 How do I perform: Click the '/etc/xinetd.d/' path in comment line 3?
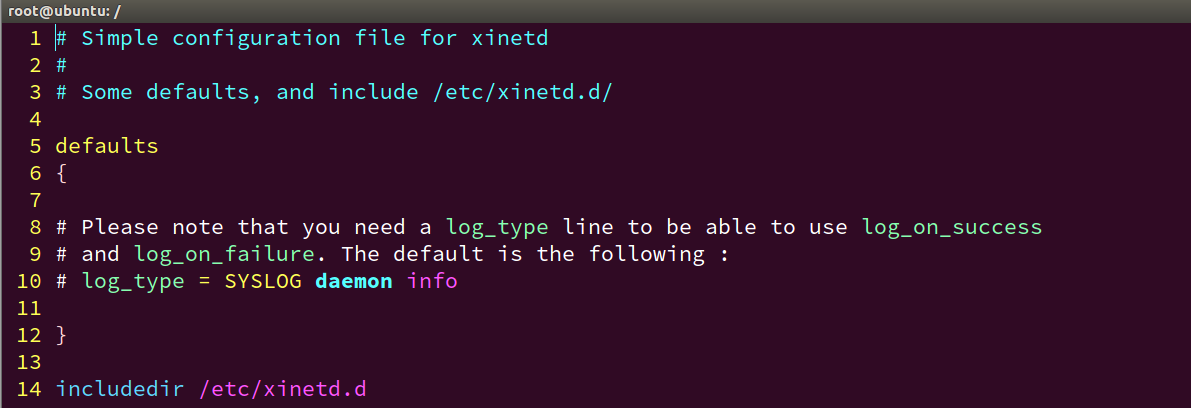522,93
